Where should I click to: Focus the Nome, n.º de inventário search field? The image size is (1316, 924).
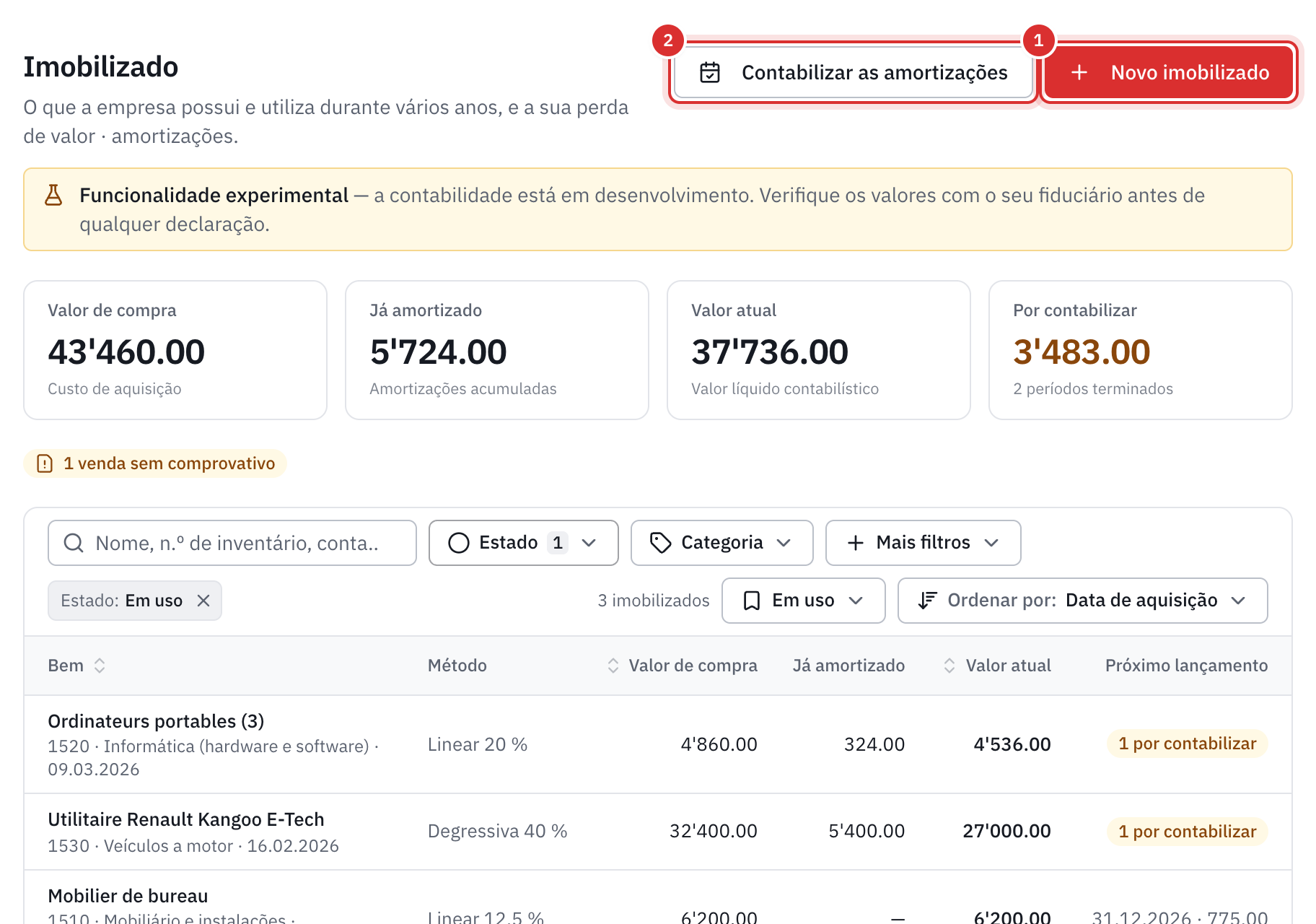click(x=232, y=543)
